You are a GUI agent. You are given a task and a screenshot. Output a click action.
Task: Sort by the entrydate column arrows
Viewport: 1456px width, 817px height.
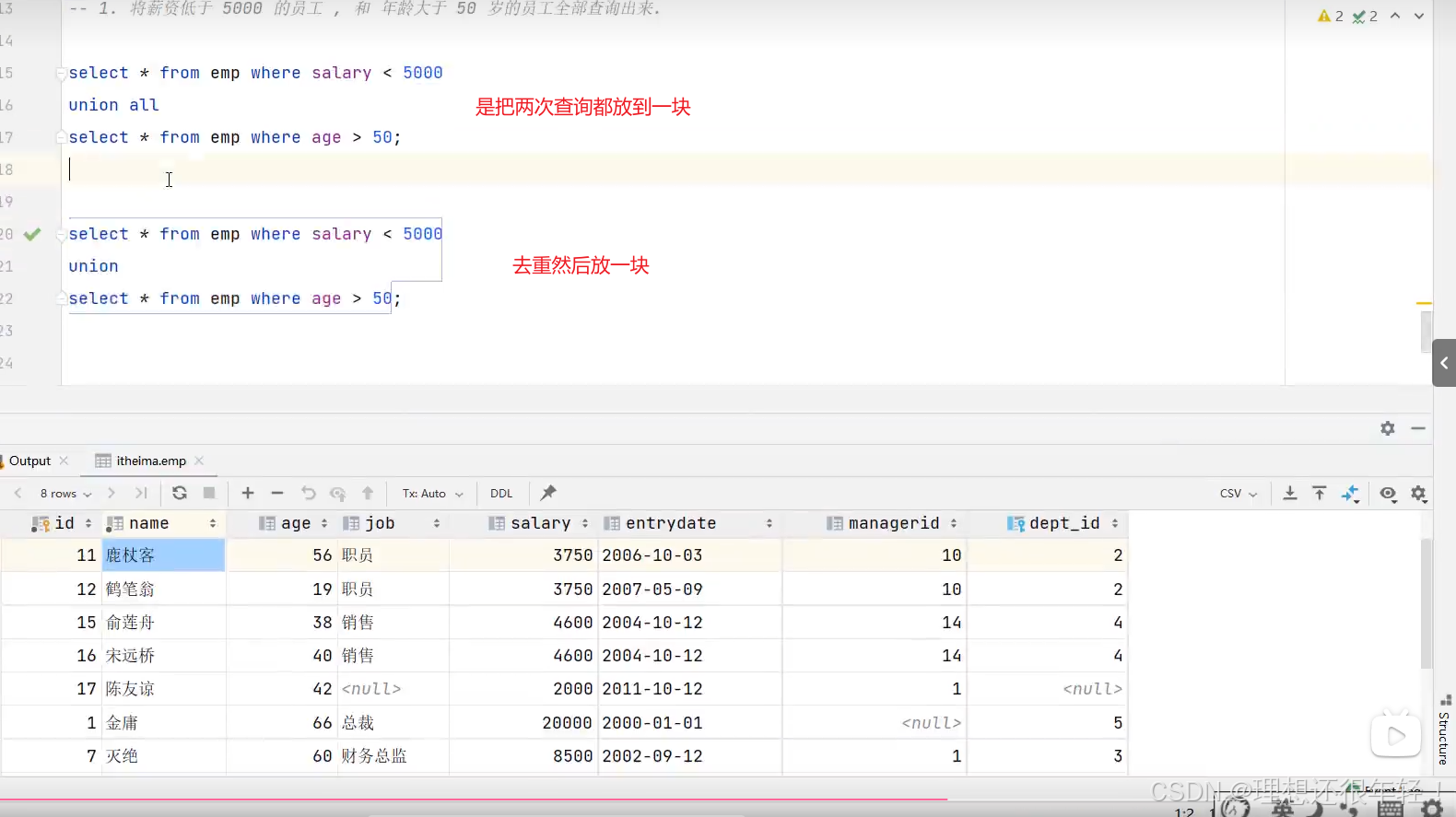[769, 523]
